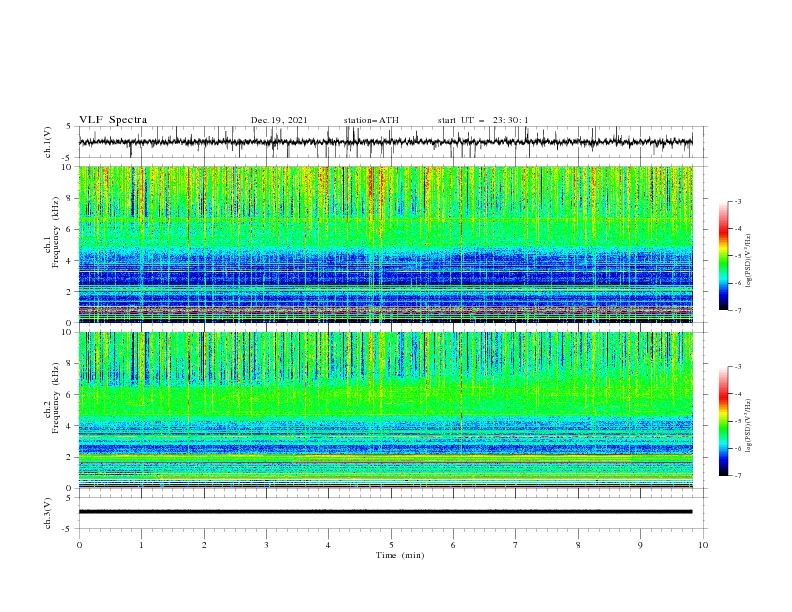The image size is (792, 612).
Task: Click the log(PSD) label beside lower color bar
Action: (x=749, y=425)
